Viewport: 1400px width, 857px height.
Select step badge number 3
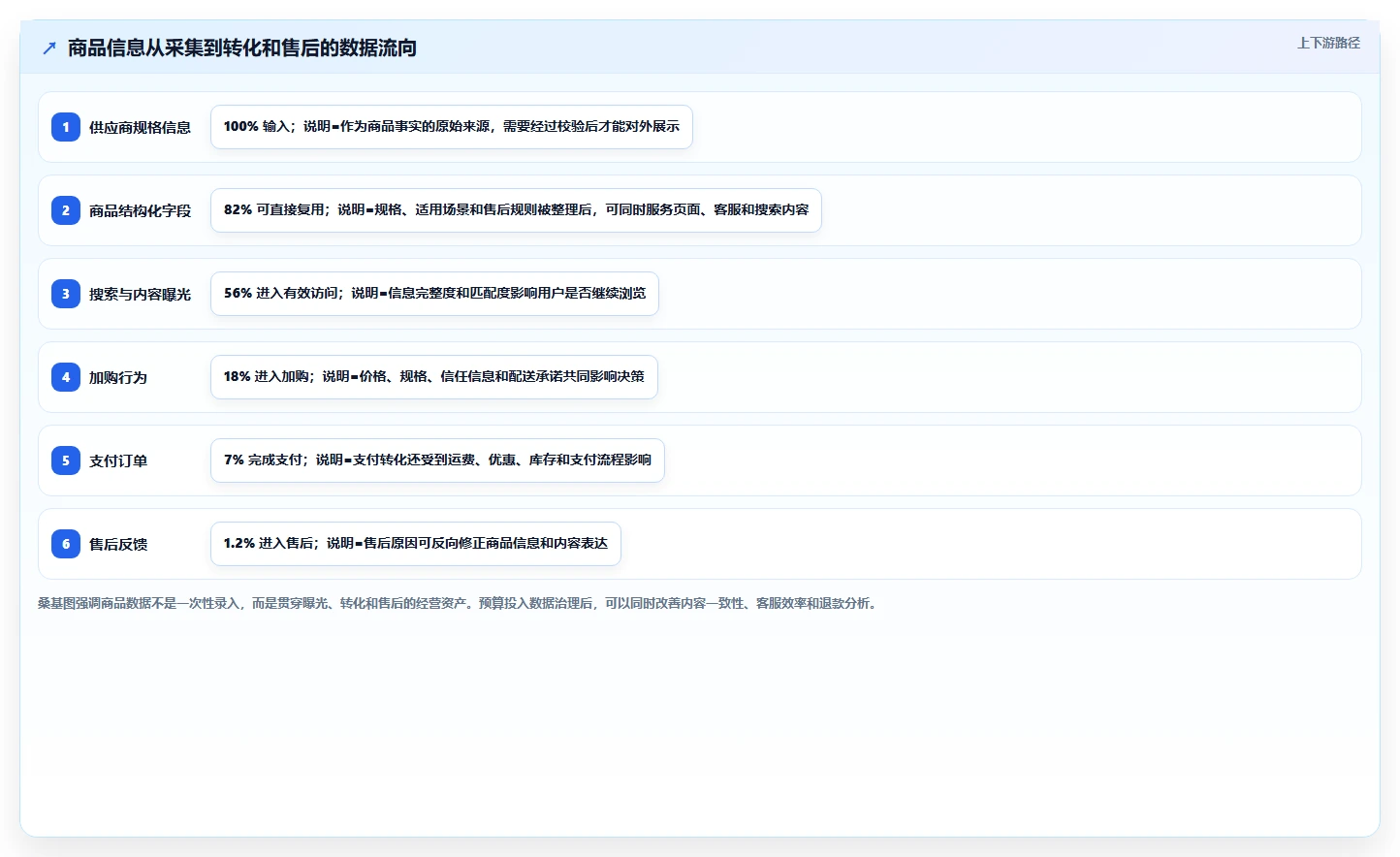(x=66, y=294)
